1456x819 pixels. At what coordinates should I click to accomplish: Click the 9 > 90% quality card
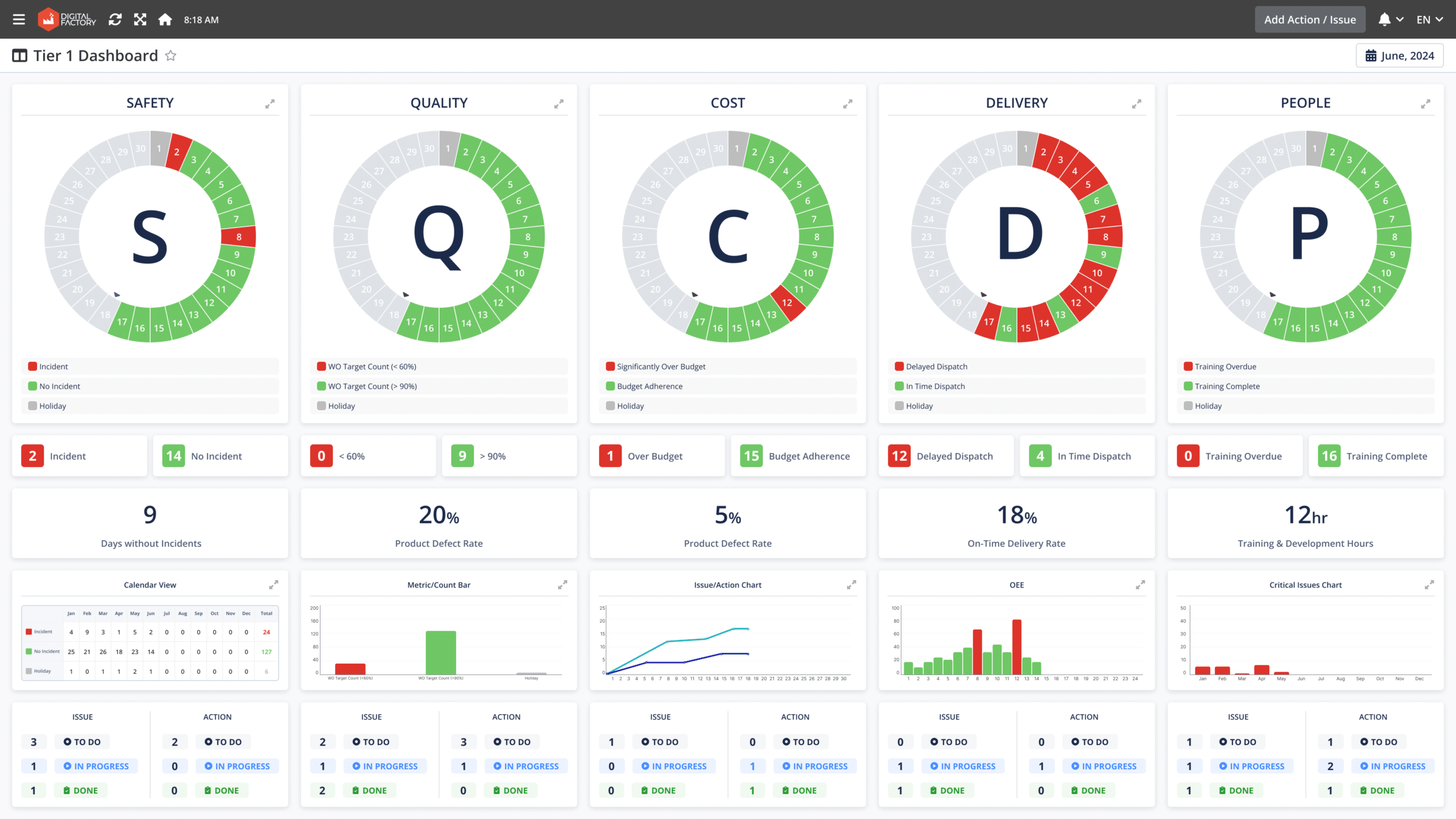510,456
